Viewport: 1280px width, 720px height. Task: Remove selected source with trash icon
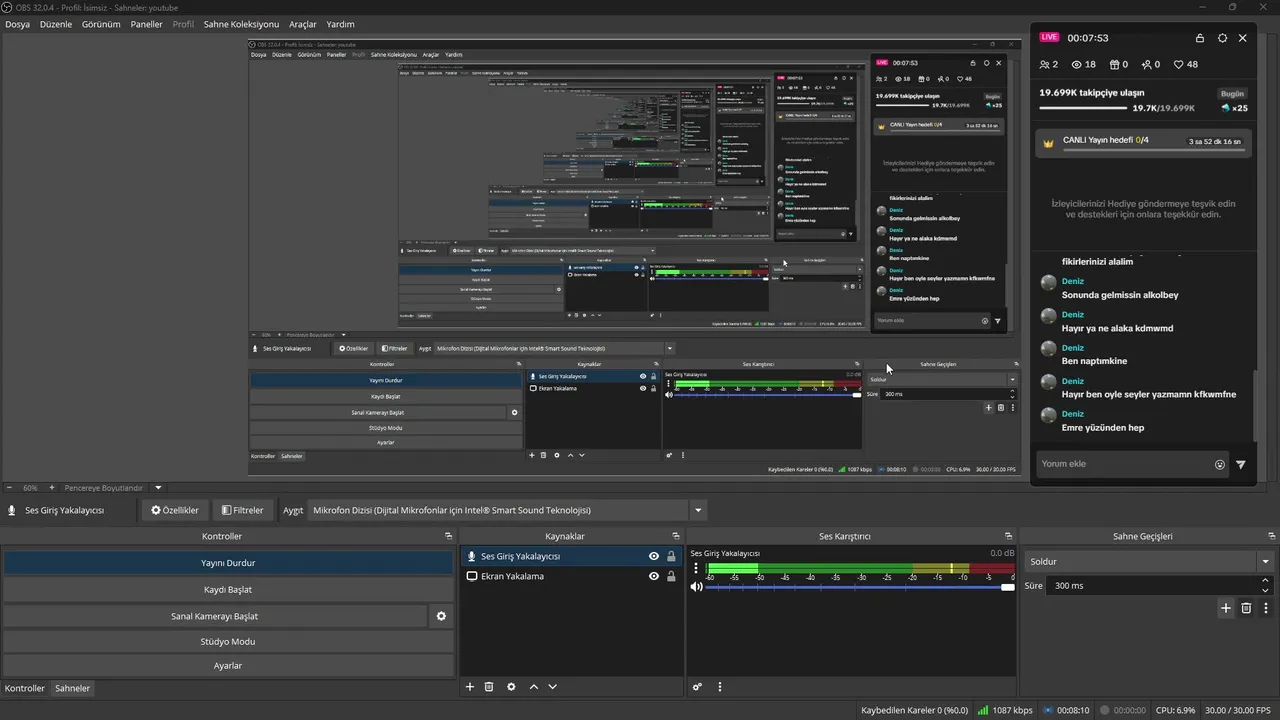tap(489, 687)
